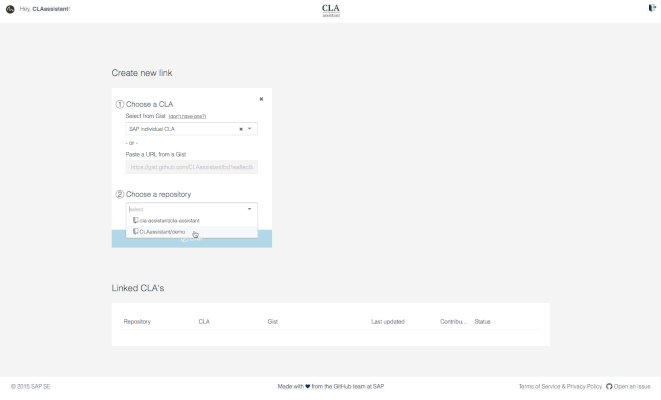Viewport: 661px width, 400px height.
Task: Click the Paste a Gist URL field
Action: click(x=191, y=166)
